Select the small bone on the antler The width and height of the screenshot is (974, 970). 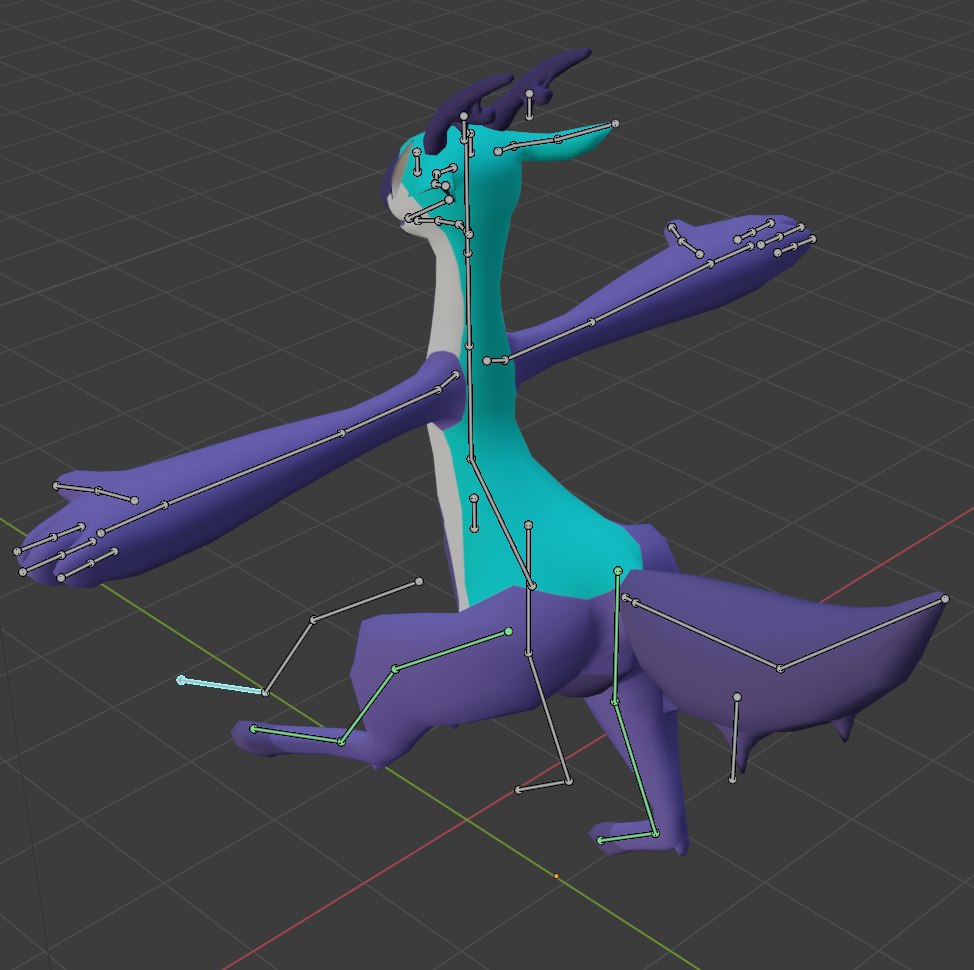(529, 105)
